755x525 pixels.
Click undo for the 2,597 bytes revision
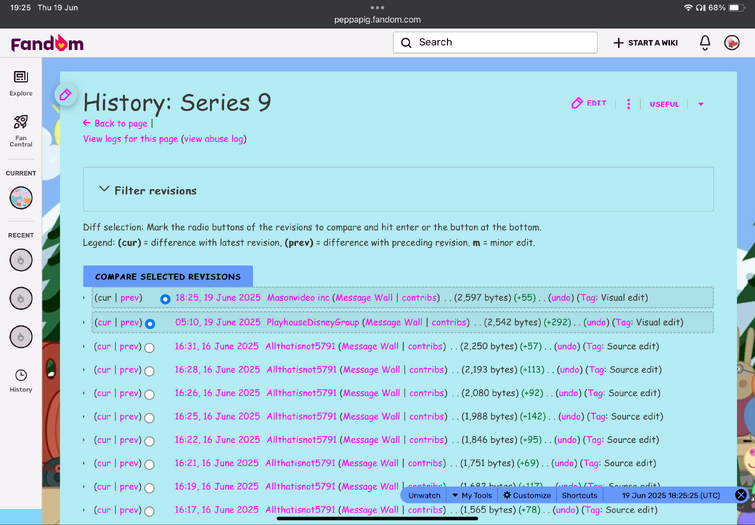[561, 298]
